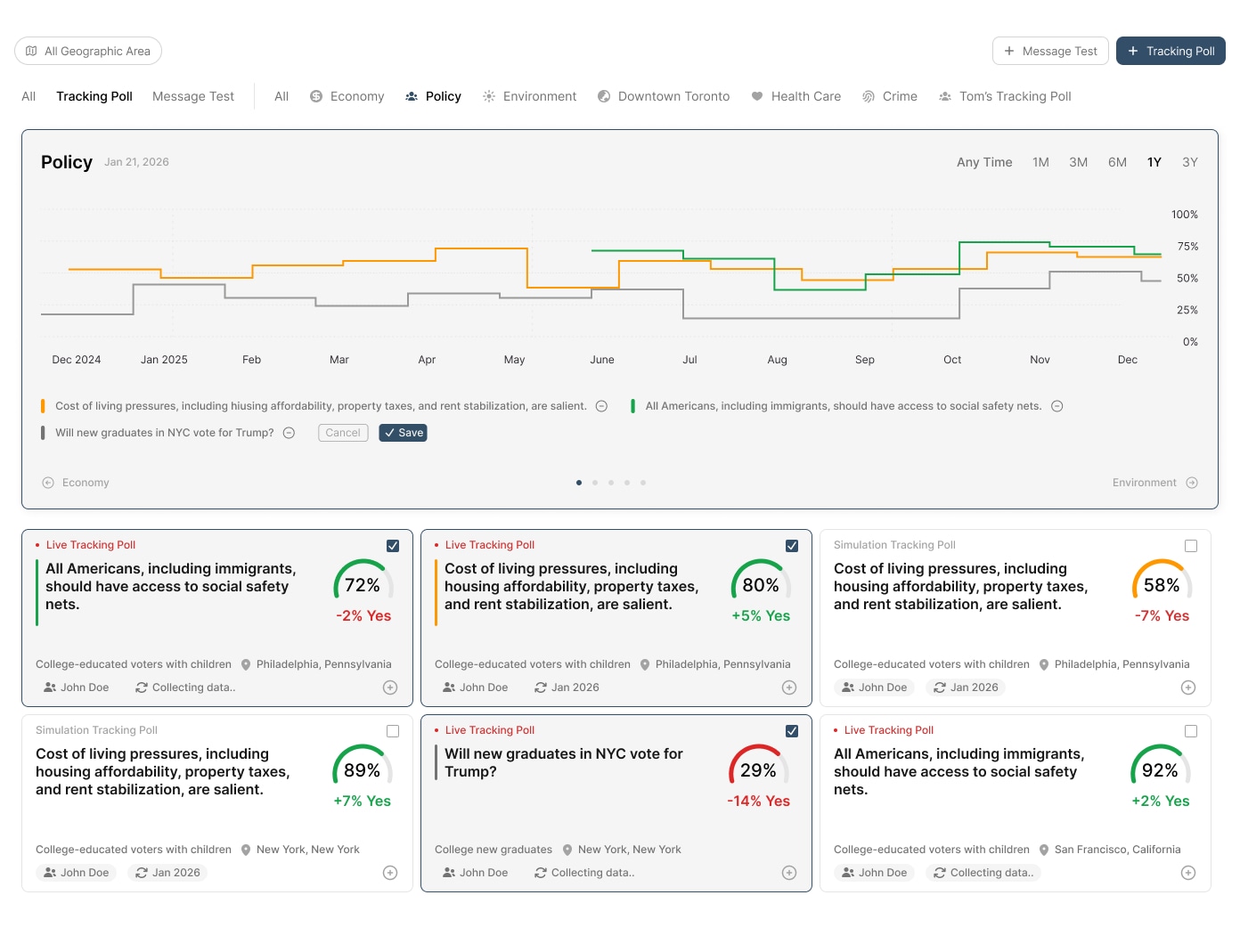Viewport: 1240px width, 952px height.
Task: Check the 58% simulation poll card
Action: [1191, 546]
